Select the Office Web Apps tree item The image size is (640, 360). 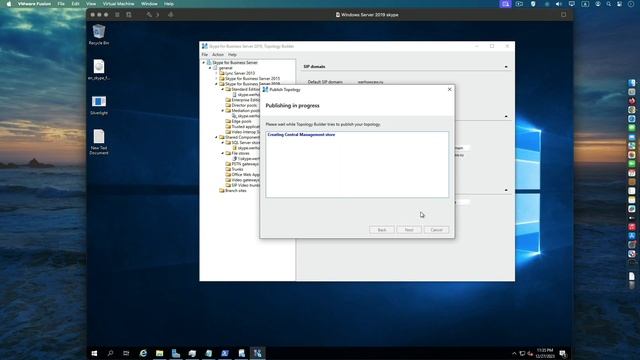click(246, 174)
